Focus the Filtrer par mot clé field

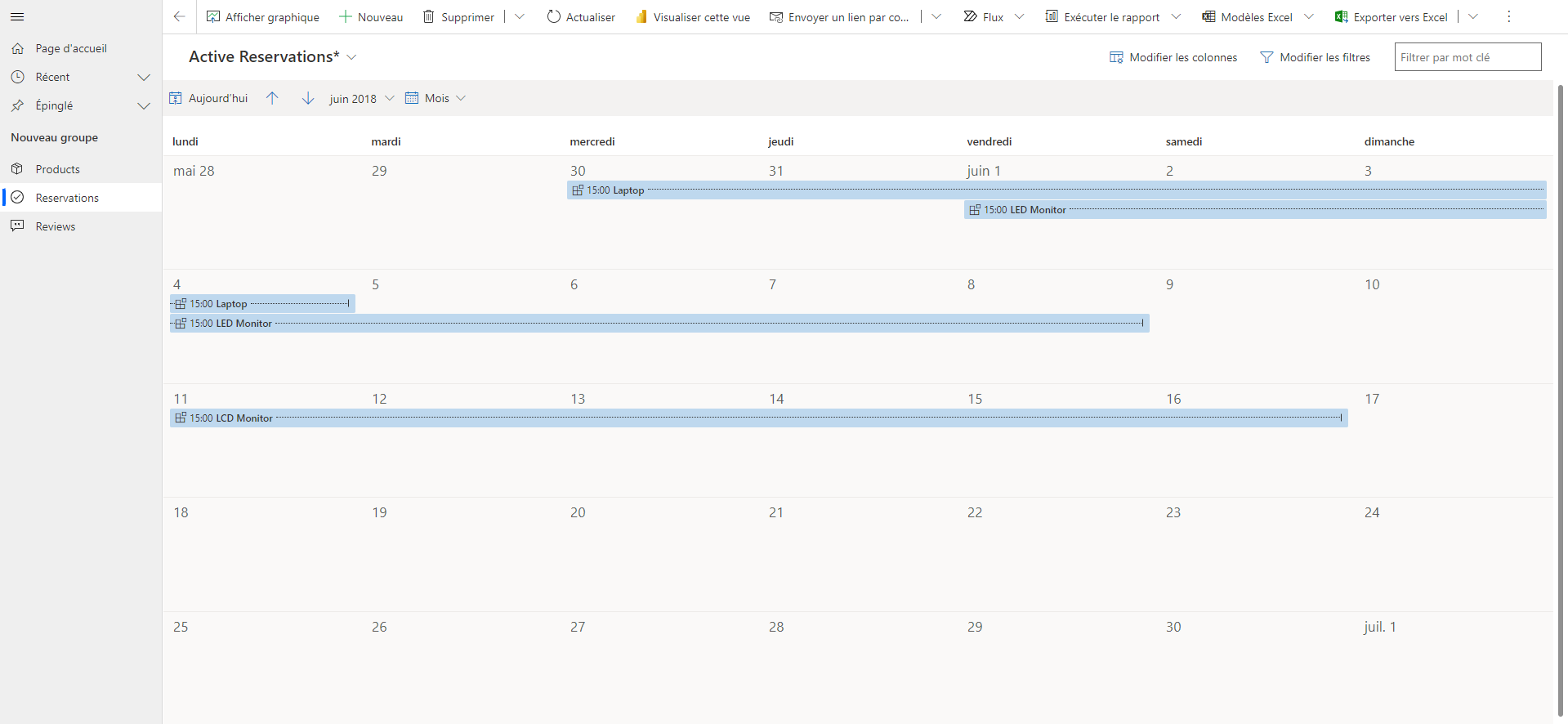pyautogui.click(x=1467, y=57)
